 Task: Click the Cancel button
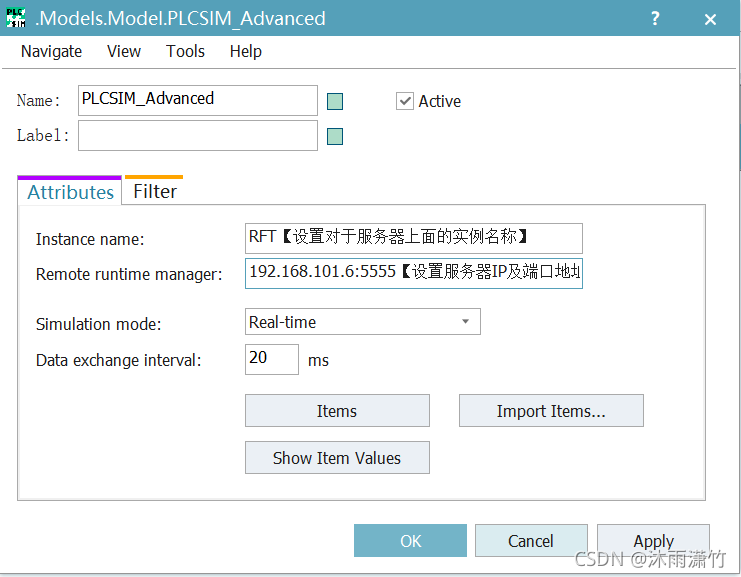[x=531, y=541]
